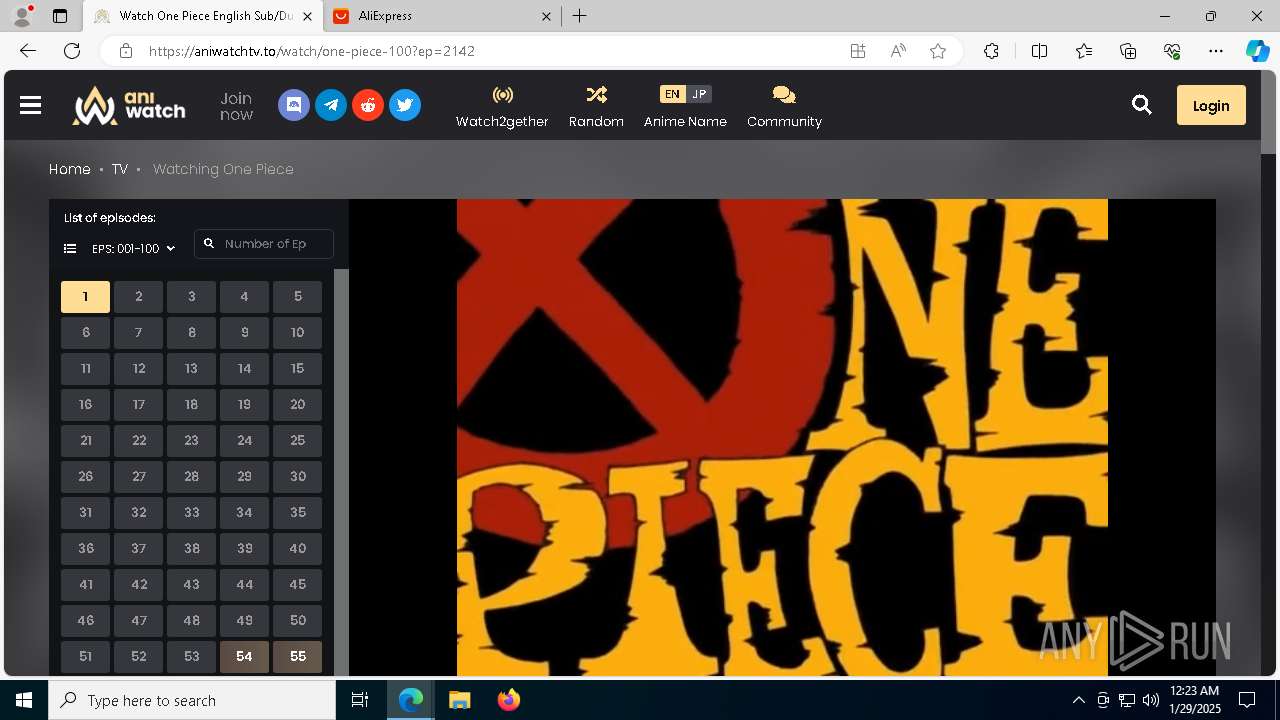The height and width of the screenshot is (720, 1280).
Task: Open the Twitter social icon
Action: pyautogui.click(x=405, y=105)
